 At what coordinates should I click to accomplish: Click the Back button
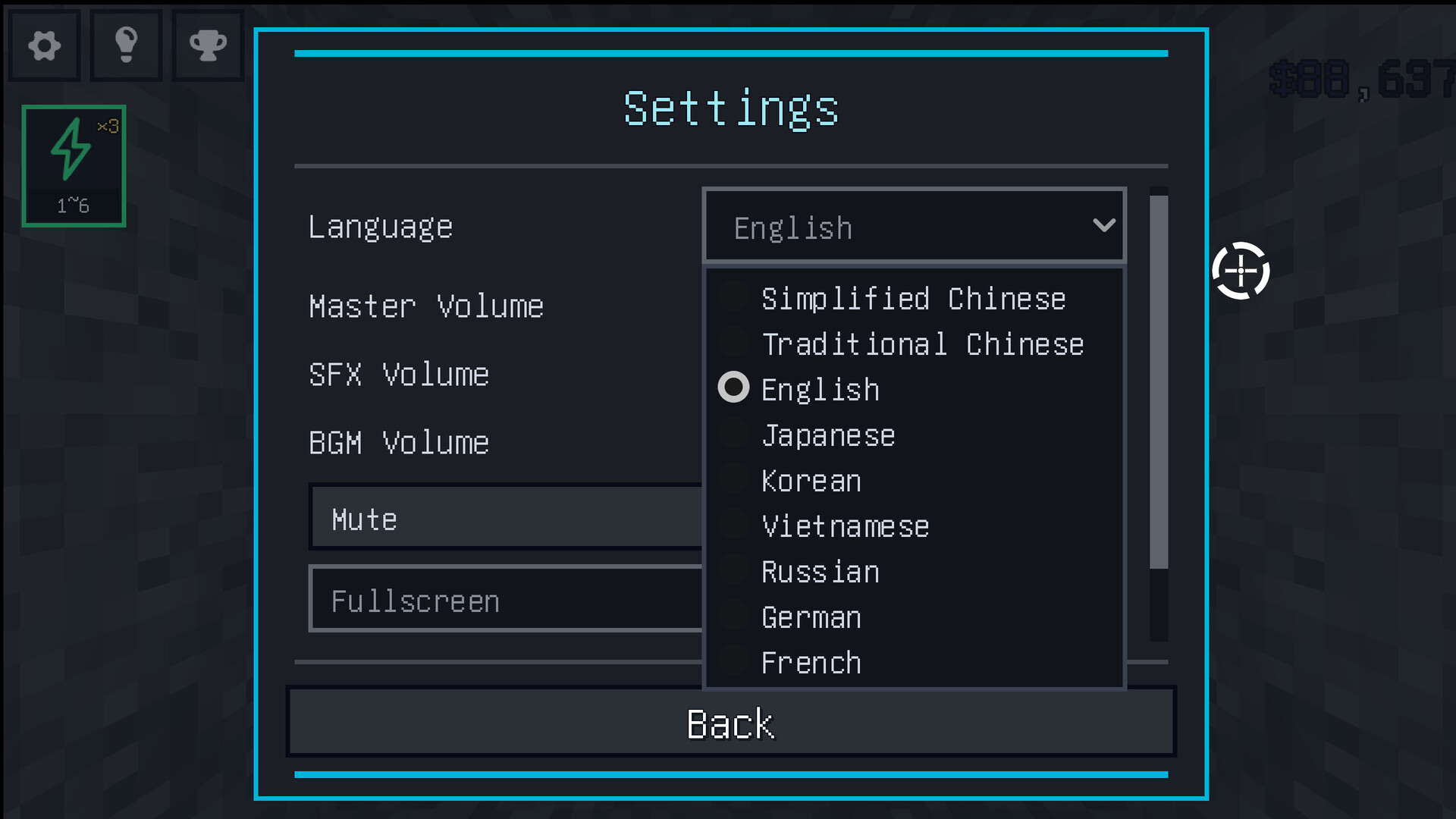[731, 722]
